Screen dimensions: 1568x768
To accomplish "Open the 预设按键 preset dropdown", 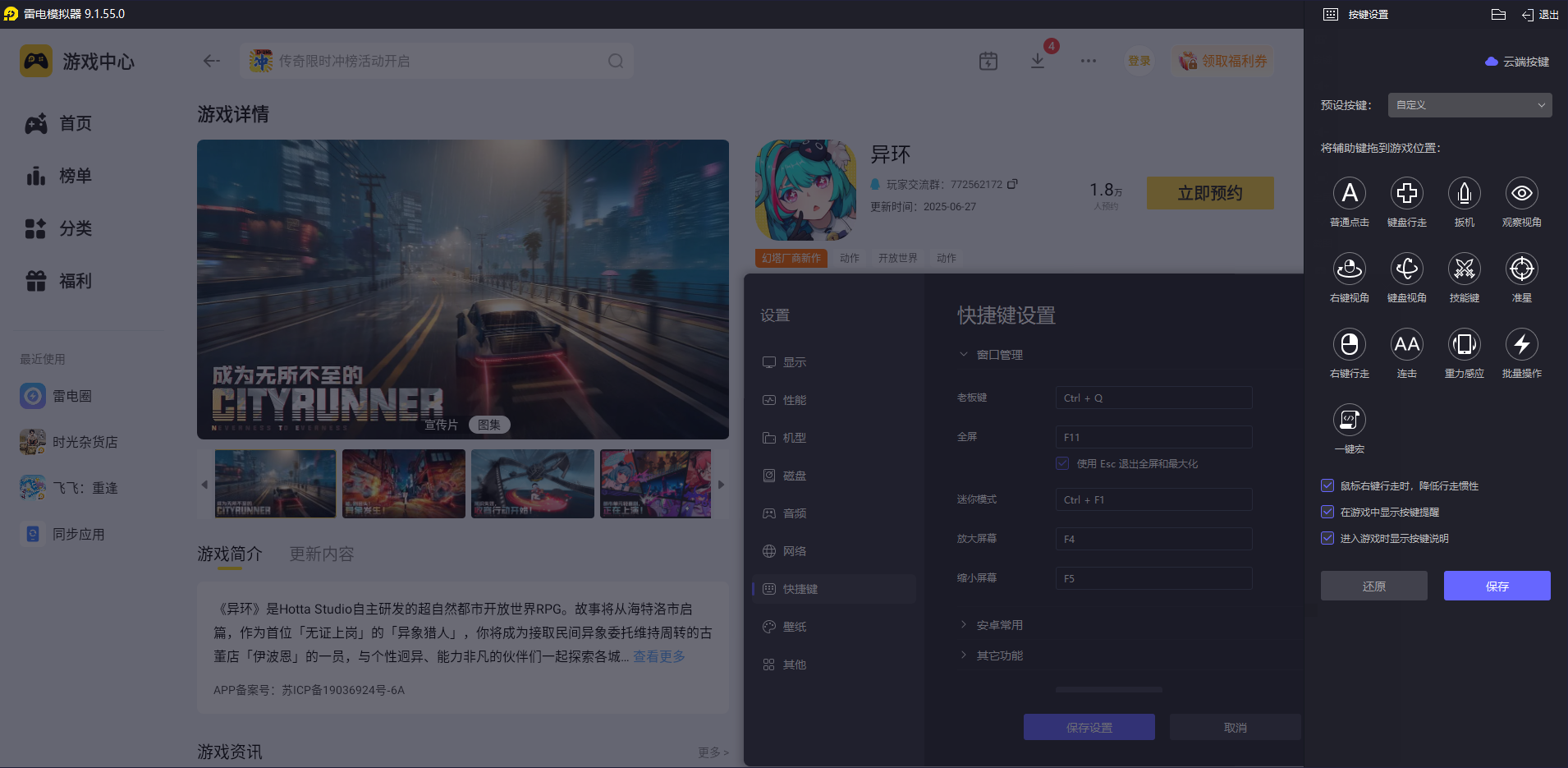I will pos(1468,104).
